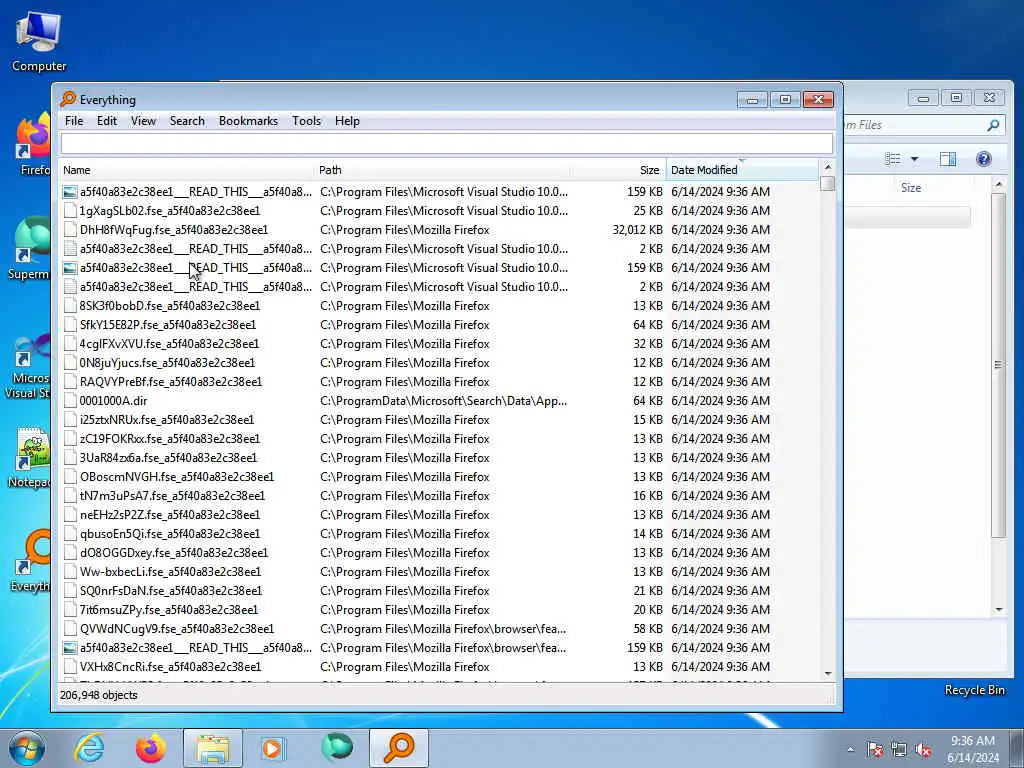Select Ww-bxbecLi.fse_a5f40a83e2c38ee1 file name
The width and height of the screenshot is (1024, 768).
(x=170, y=571)
